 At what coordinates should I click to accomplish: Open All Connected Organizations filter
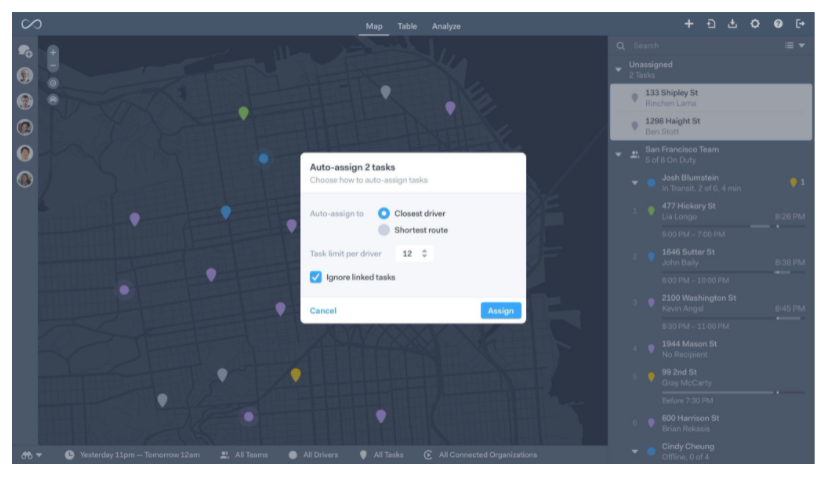pyautogui.click(x=481, y=455)
